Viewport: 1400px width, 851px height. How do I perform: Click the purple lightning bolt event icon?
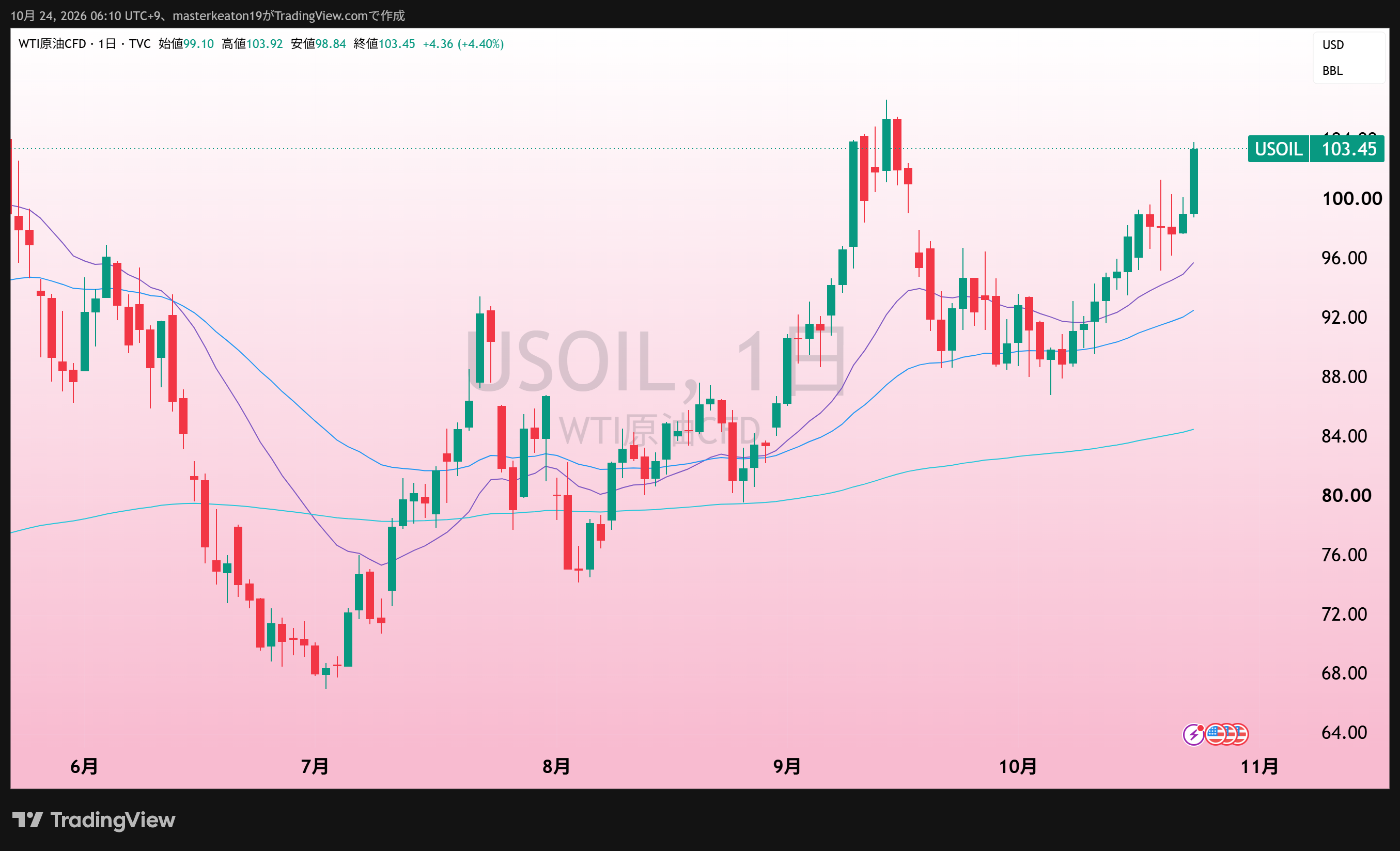pyautogui.click(x=1193, y=734)
